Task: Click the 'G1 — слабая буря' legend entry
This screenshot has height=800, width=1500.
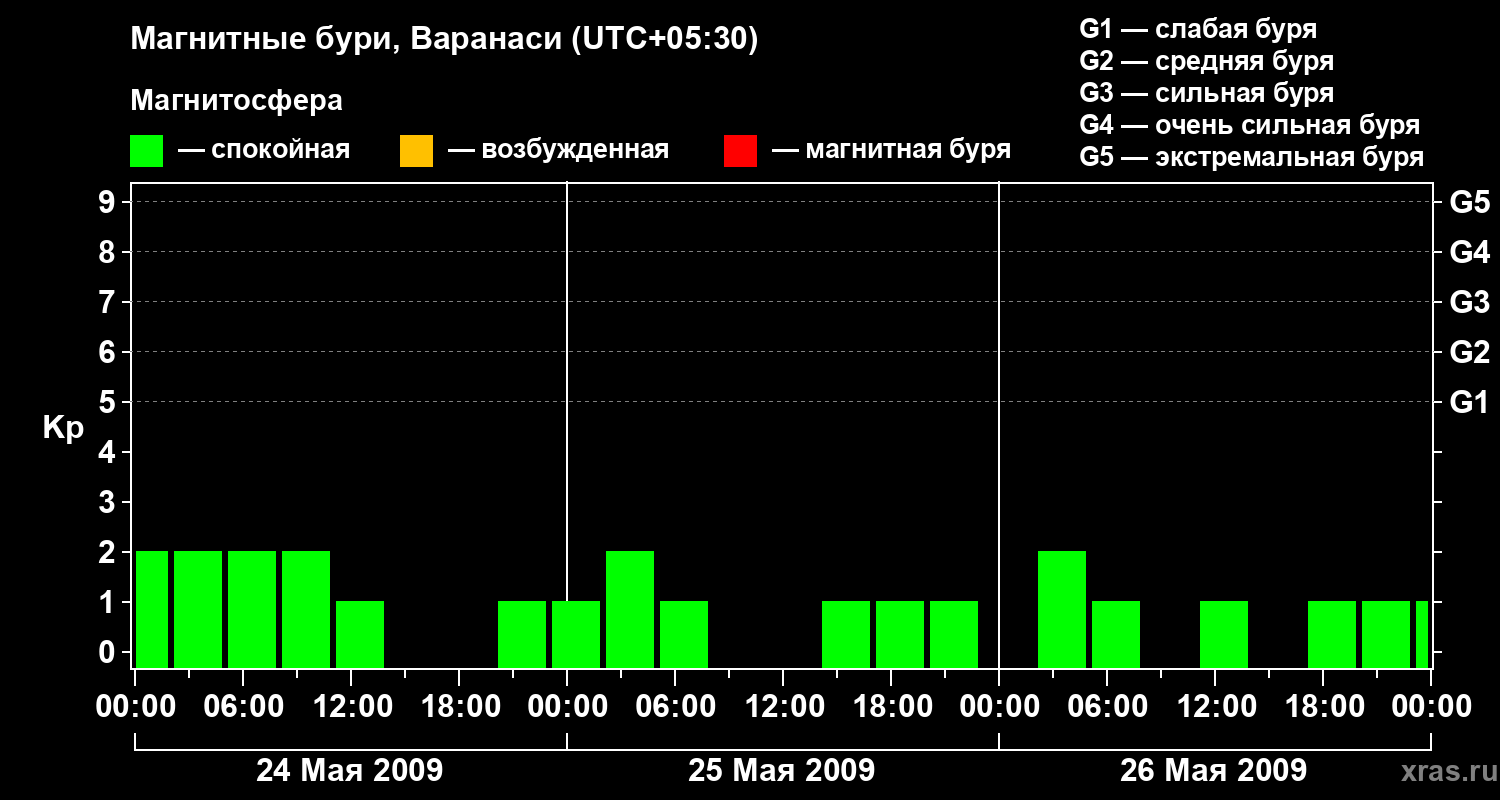Action: click(1198, 29)
